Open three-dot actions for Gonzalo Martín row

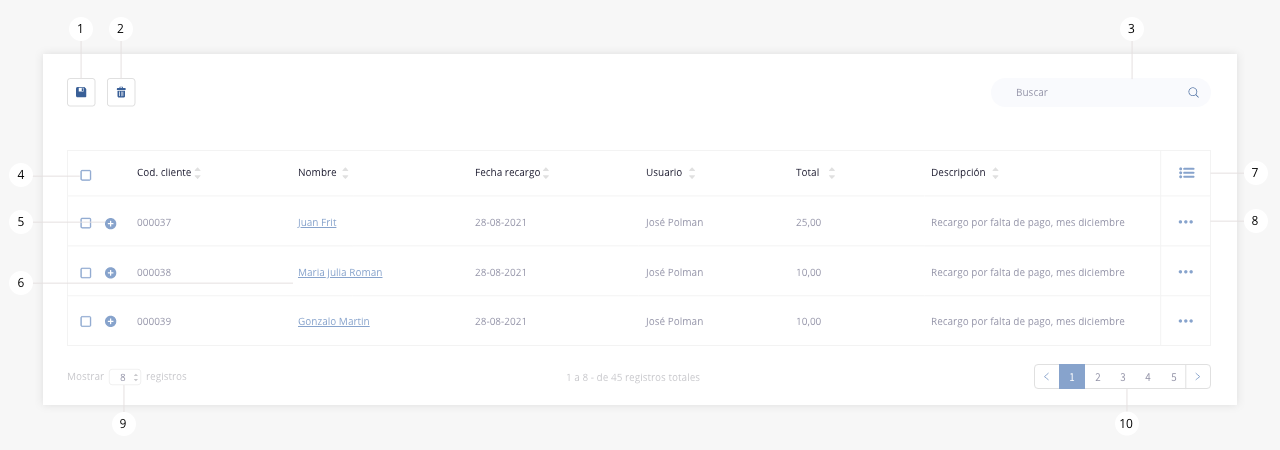click(x=1186, y=321)
